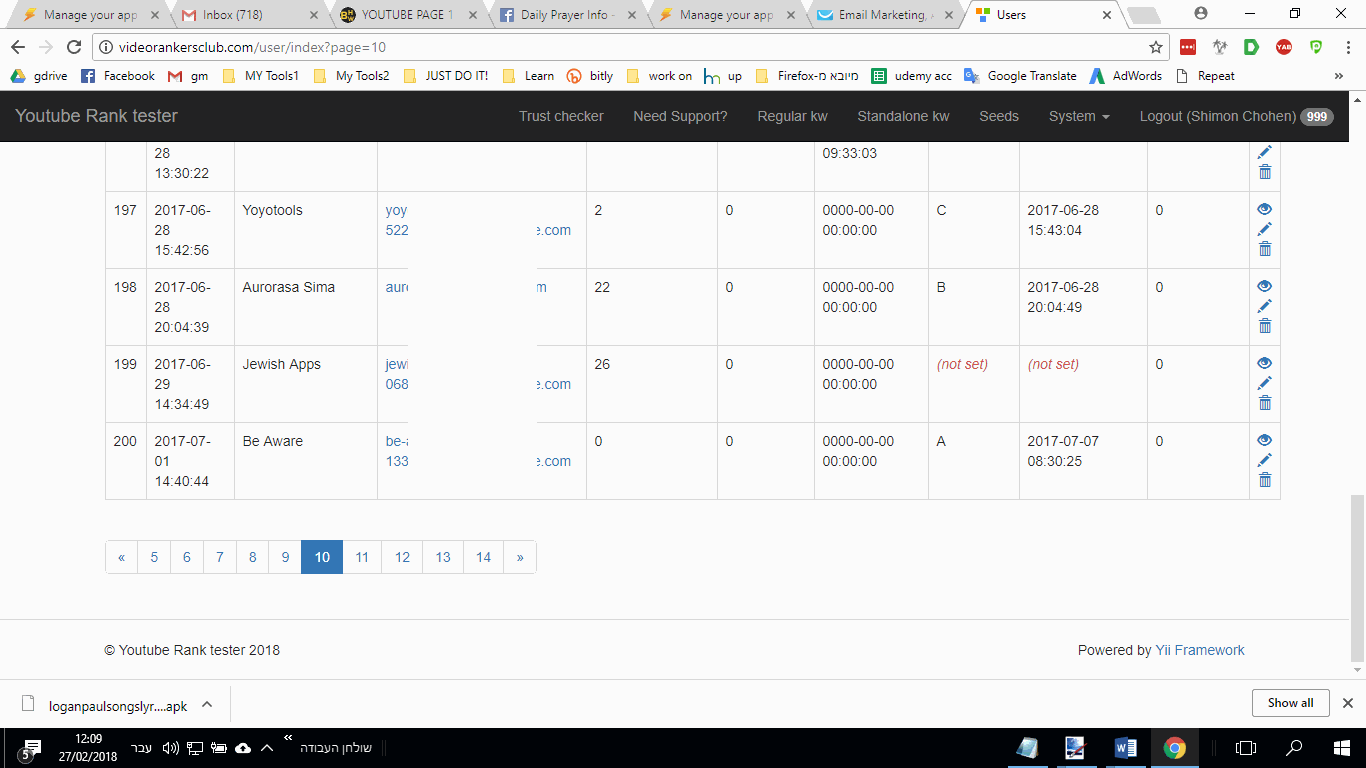View the Yoyotools user row

1264,210
